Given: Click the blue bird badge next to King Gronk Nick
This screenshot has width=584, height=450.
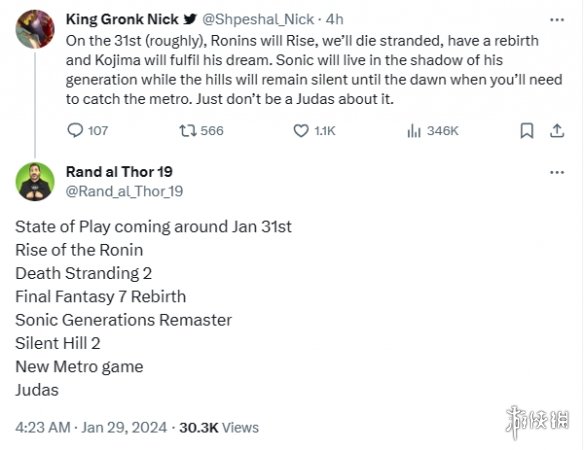Looking at the screenshot, I should [190, 19].
